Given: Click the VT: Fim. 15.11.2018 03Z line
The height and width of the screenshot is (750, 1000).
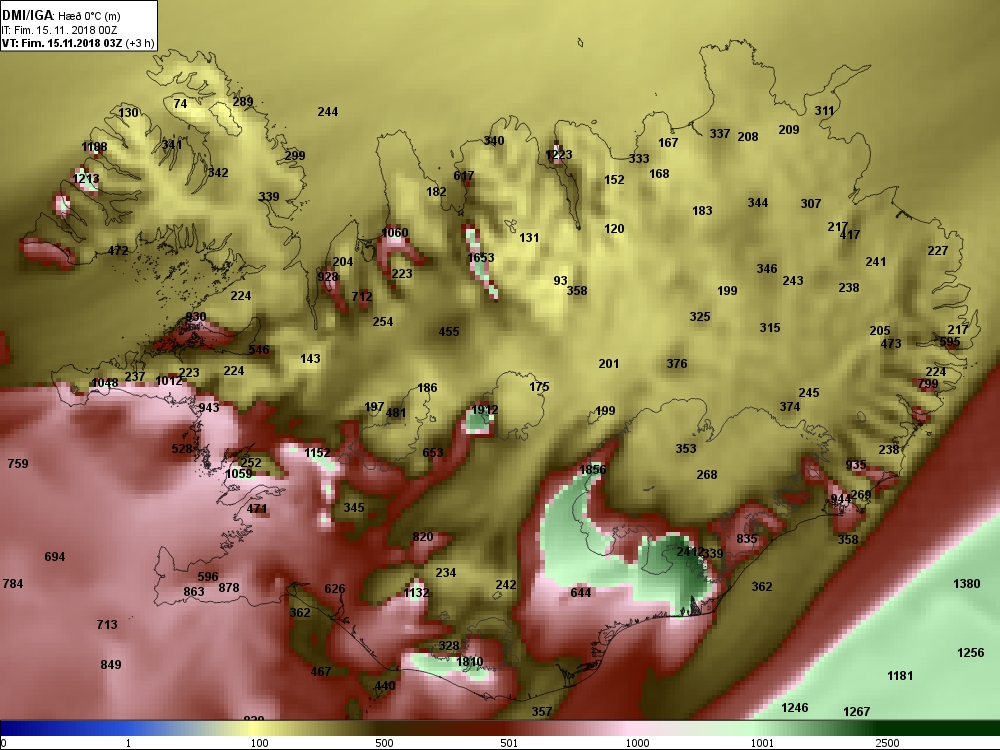Looking at the screenshot, I should click(x=78, y=43).
